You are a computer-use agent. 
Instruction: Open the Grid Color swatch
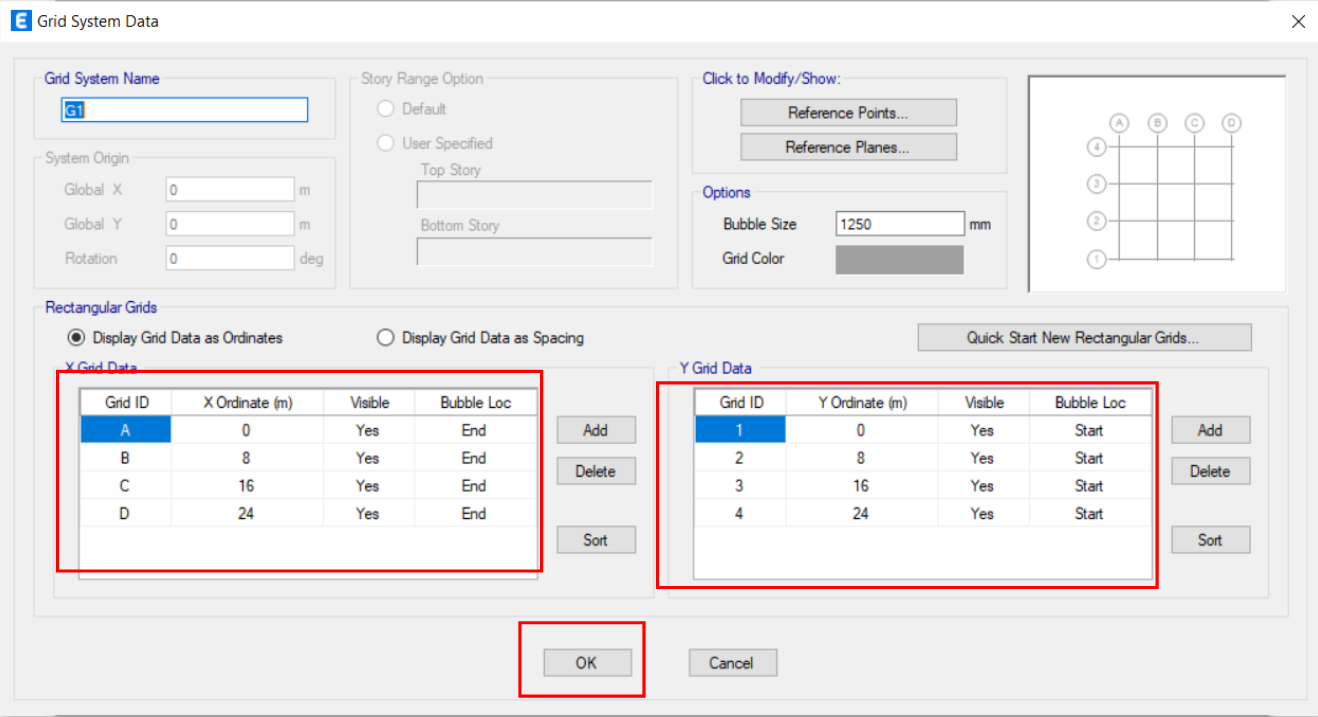pos(898,259)
